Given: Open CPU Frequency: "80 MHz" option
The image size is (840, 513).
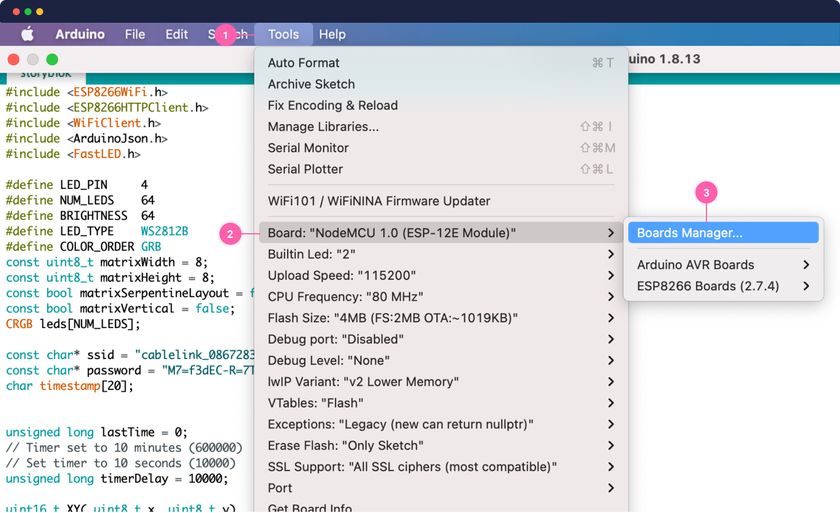Looking at the screenshot, I should [x=440, y=297].
